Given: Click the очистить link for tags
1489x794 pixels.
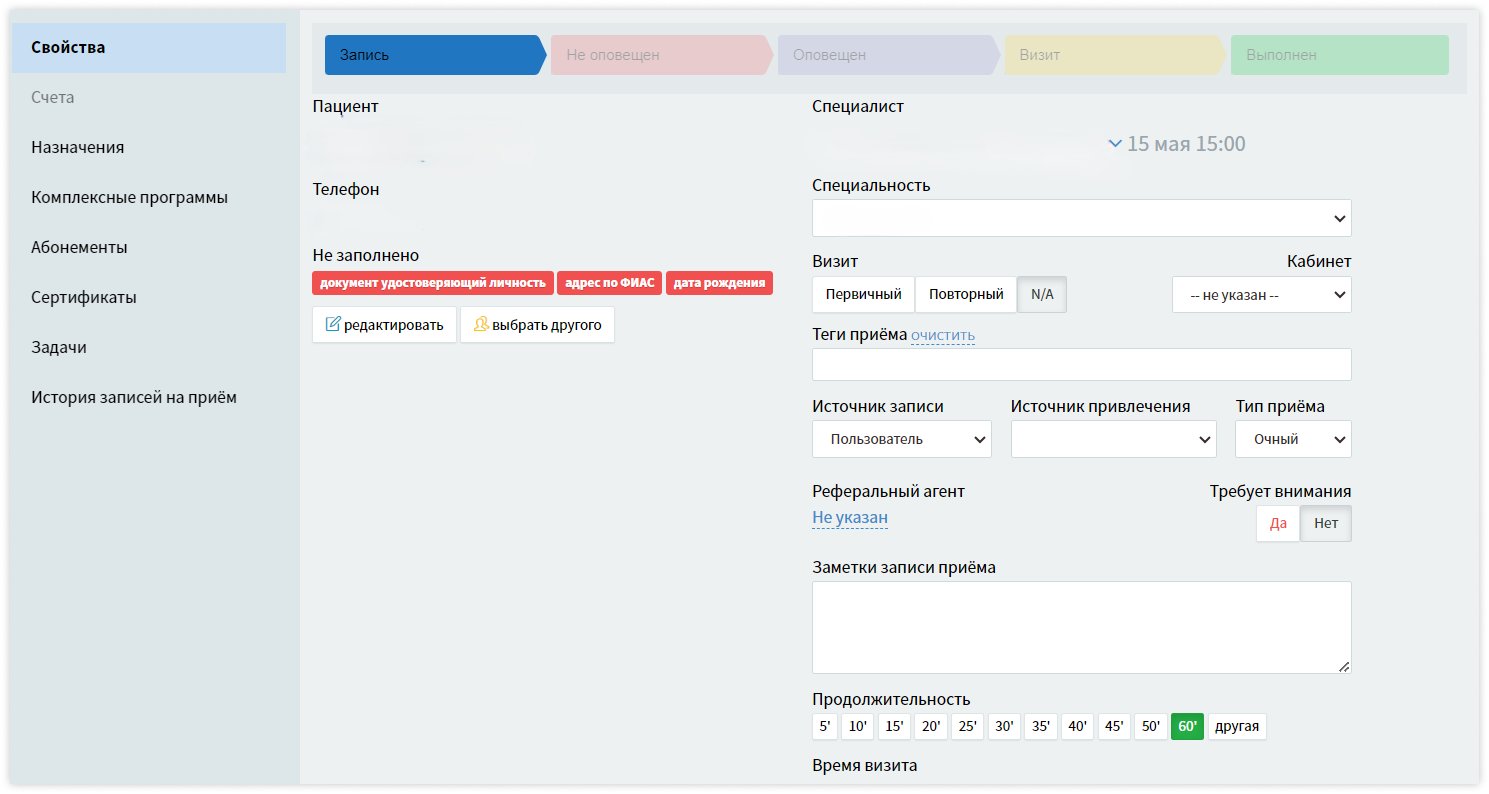Looking at the screenshot, I should point(942,336).
